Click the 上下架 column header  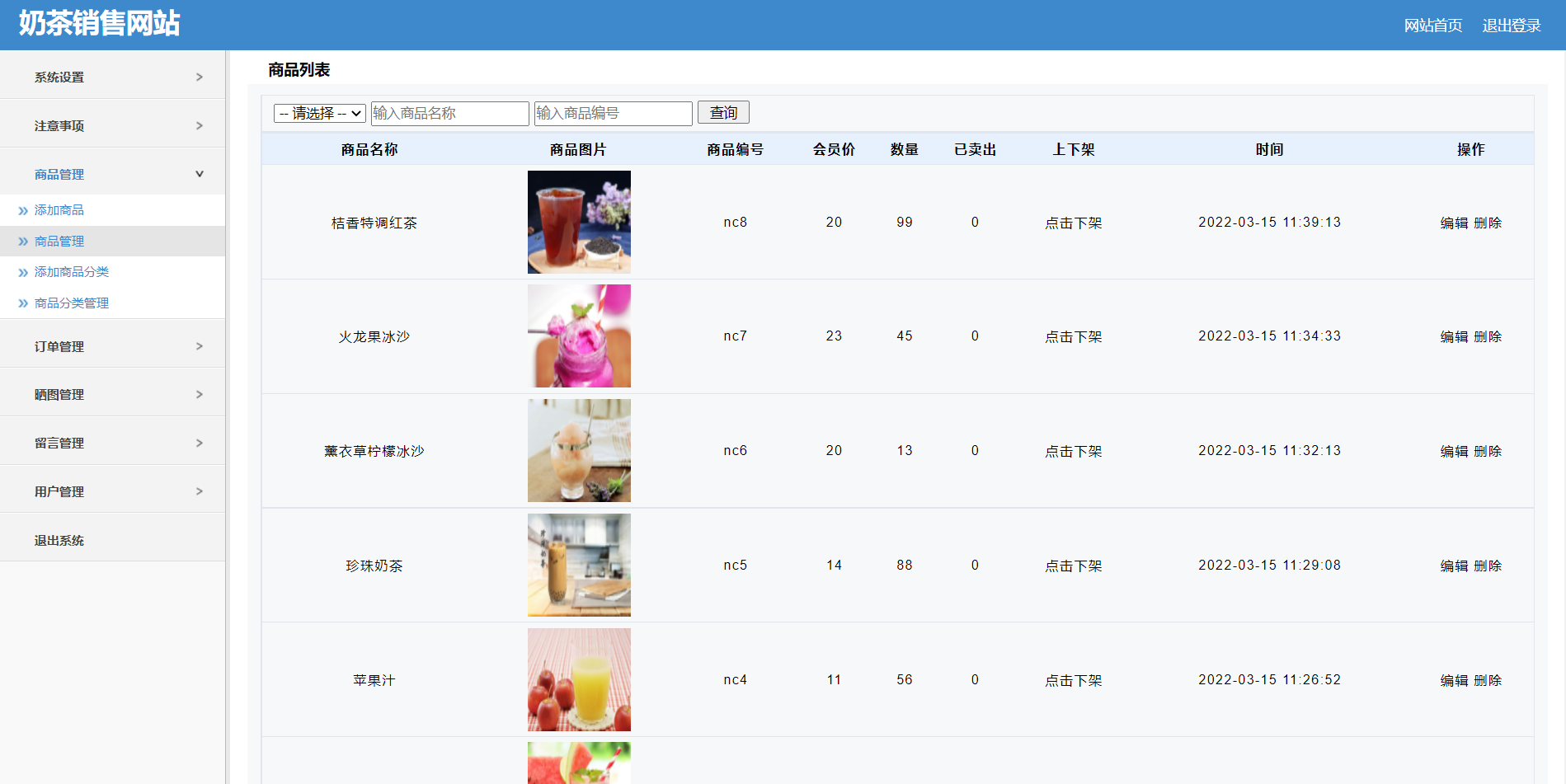pos(1074,149)
